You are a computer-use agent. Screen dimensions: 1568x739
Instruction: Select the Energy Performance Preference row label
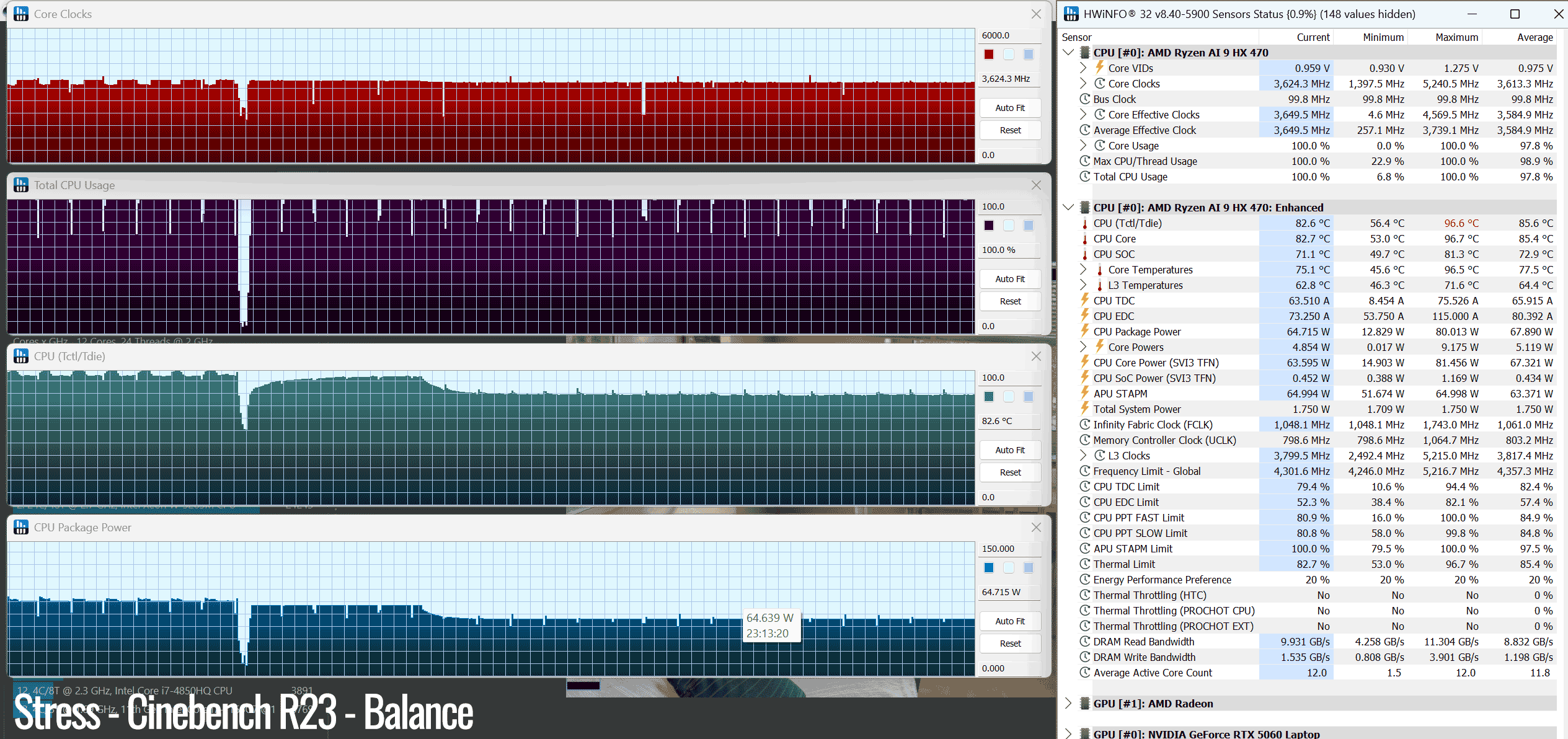pyautogui.click(x=1162, y=580)
